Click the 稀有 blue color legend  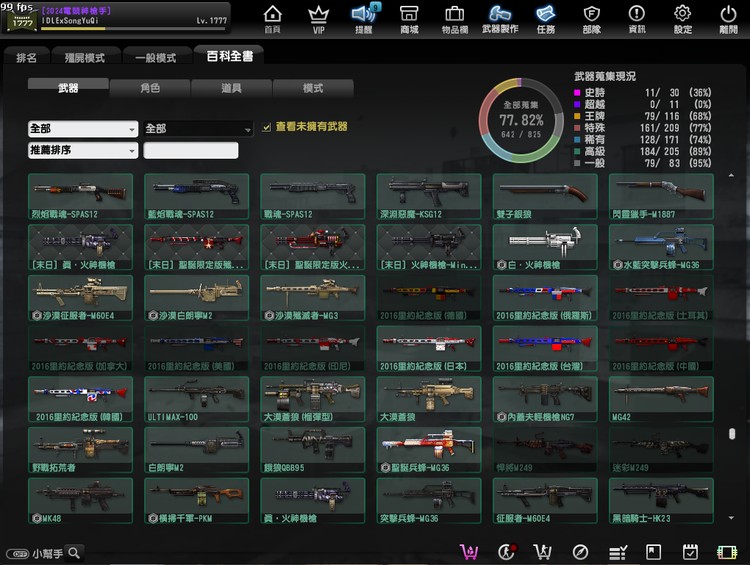click(x=577, y=139)
